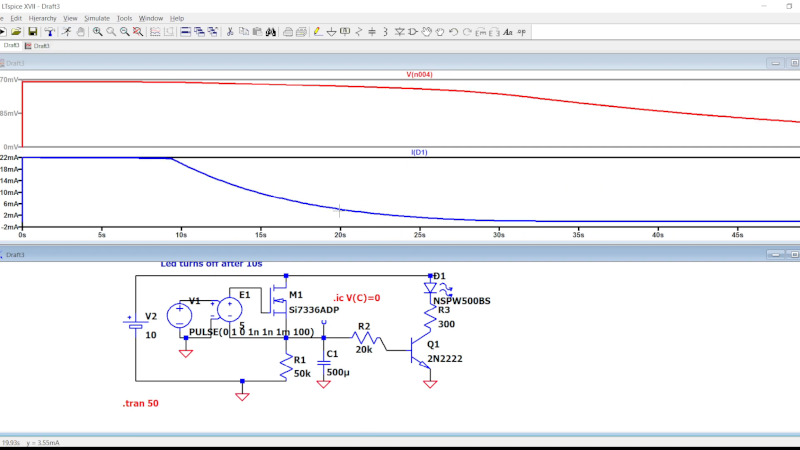Open the Hierarchy menu

[42, 18]
